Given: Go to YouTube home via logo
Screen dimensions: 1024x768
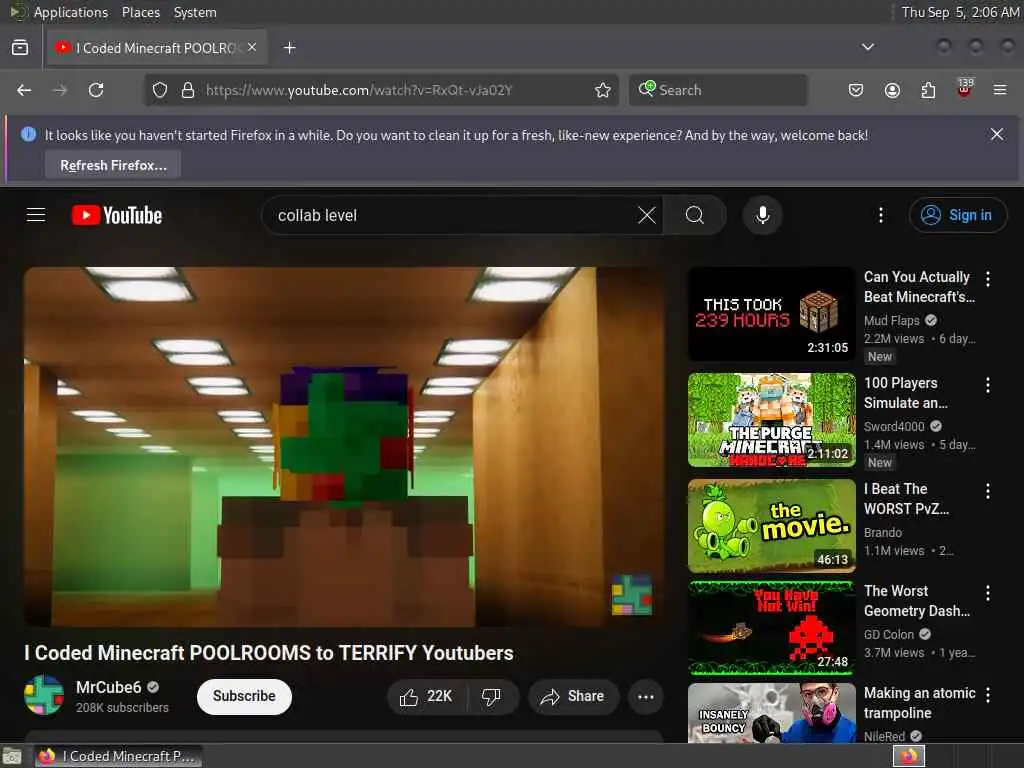Looking at the screenshot, I should click(117, 215).
